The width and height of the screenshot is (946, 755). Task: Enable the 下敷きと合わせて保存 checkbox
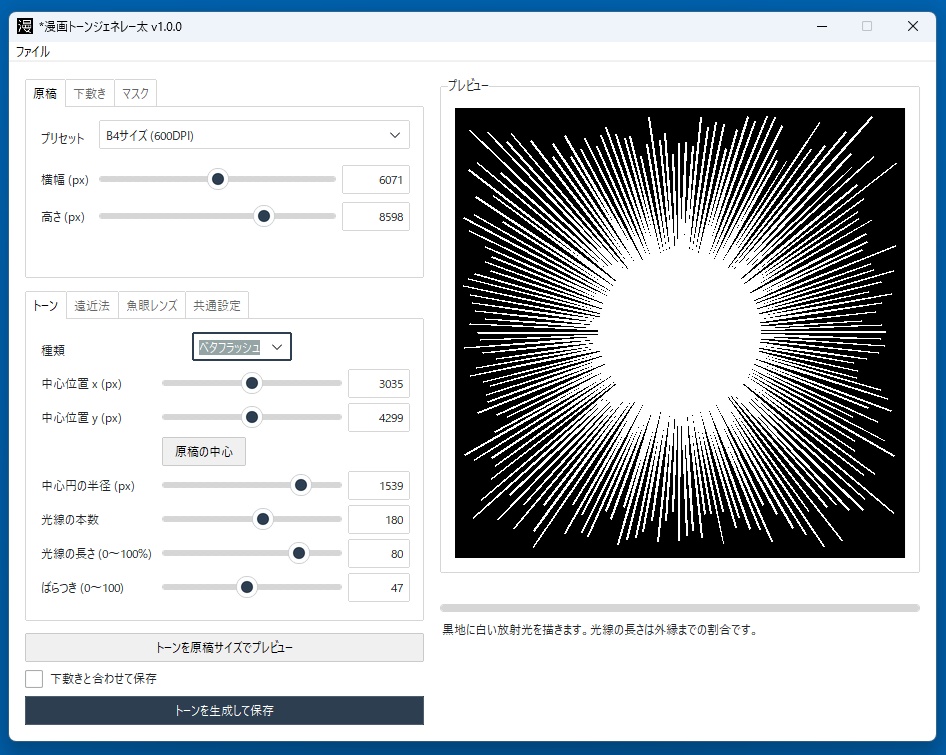[34, 678]
